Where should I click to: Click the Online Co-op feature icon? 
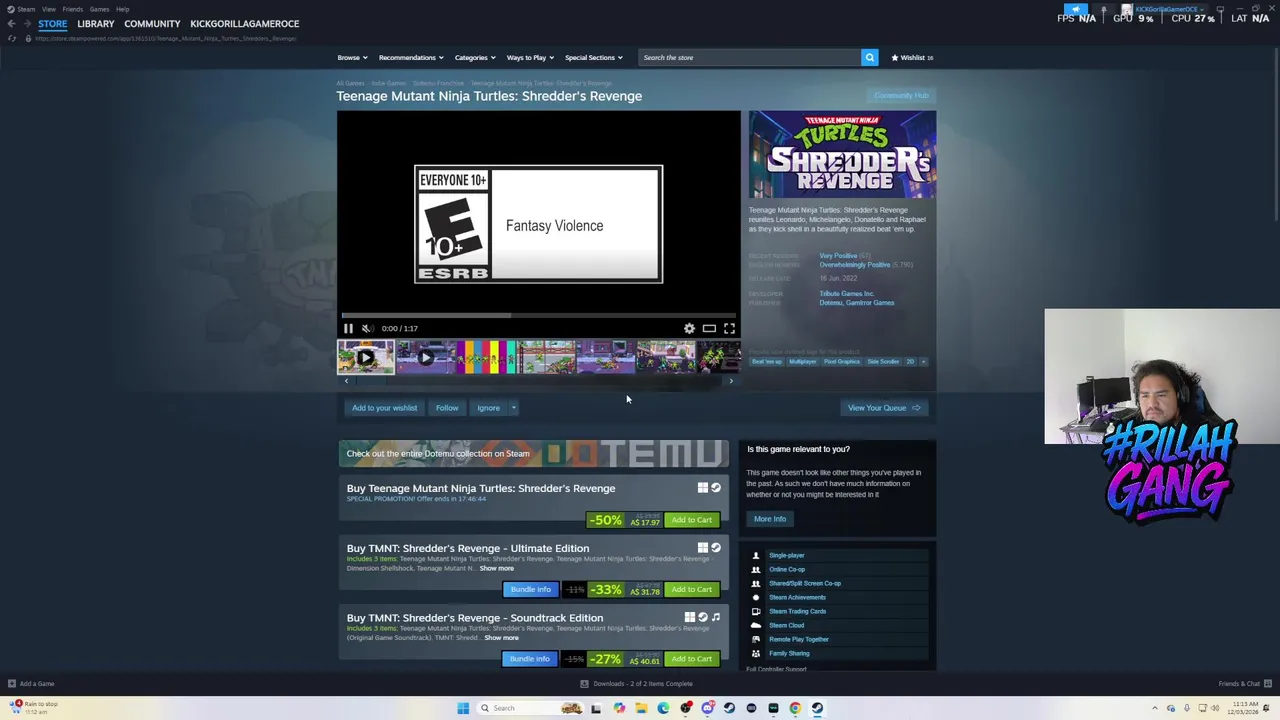(x=756, y=570)
